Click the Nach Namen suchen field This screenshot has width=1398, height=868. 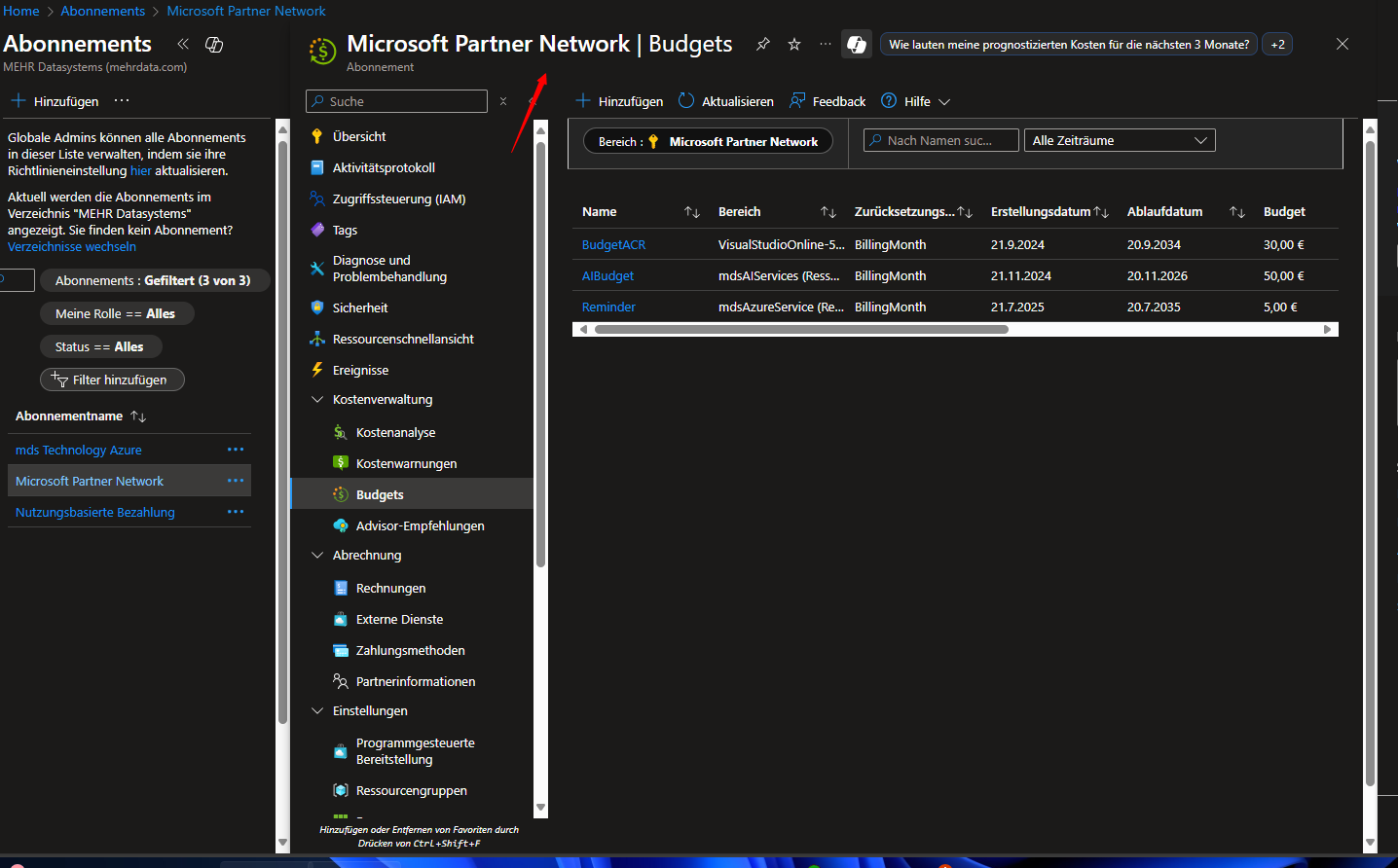pos(940,140)
